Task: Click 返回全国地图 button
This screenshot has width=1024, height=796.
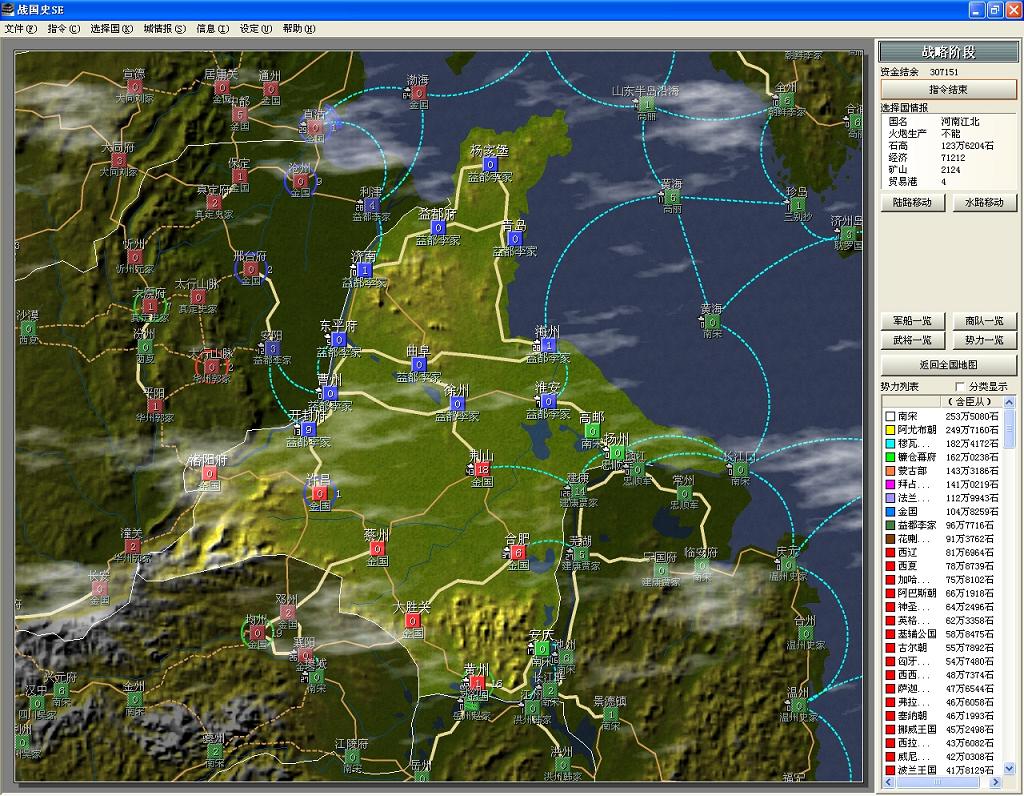Action: [948, 365]
